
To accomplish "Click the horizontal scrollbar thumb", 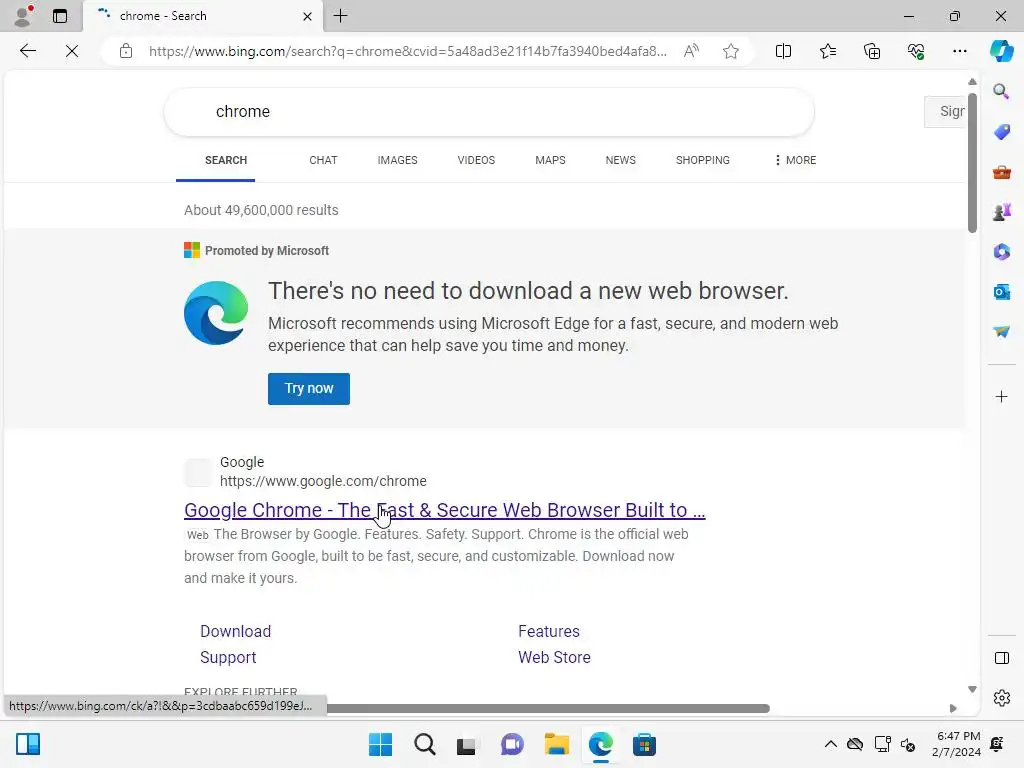I will pos(548,709).
